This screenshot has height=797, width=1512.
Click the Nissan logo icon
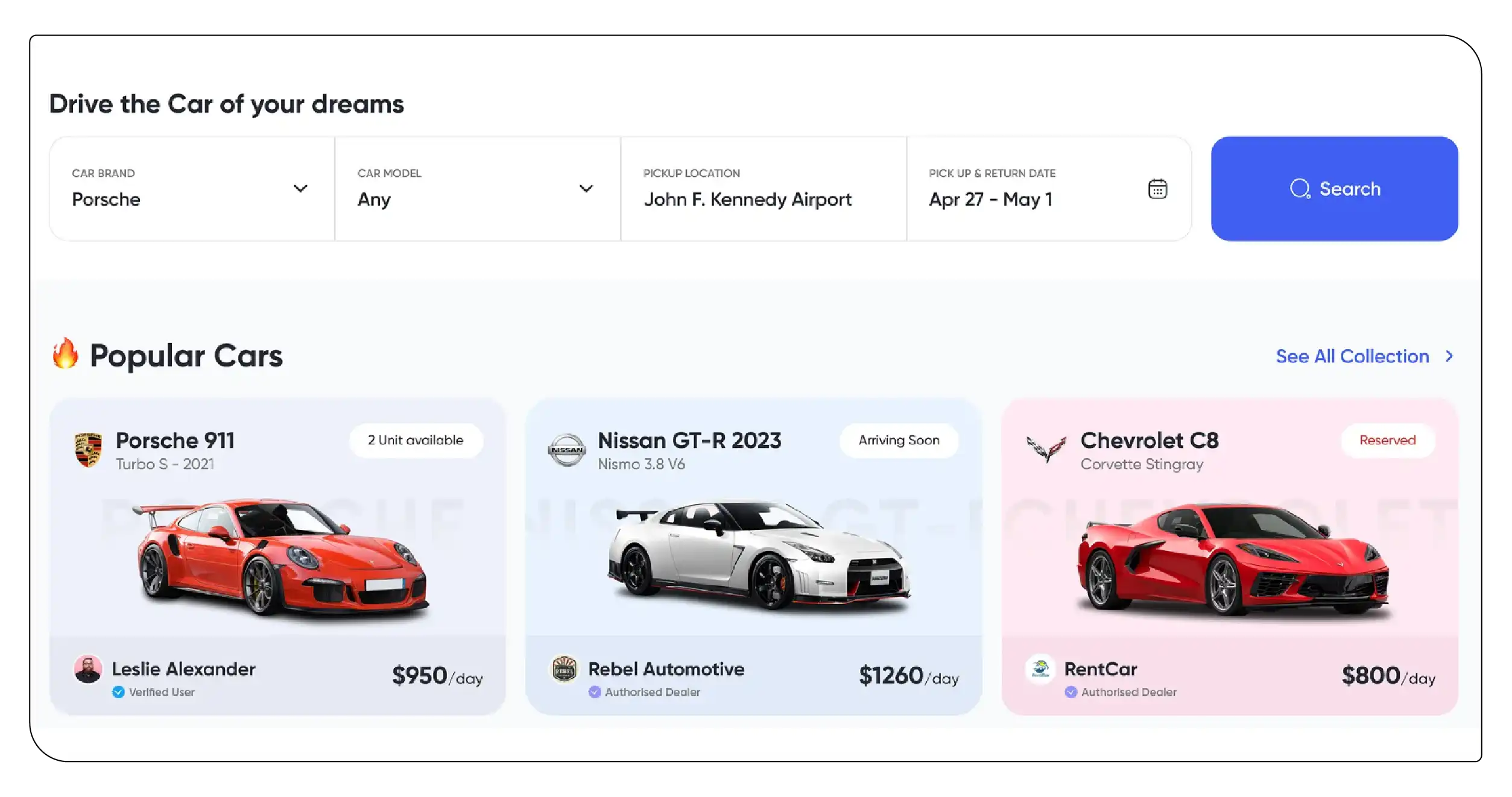[566, 450]
